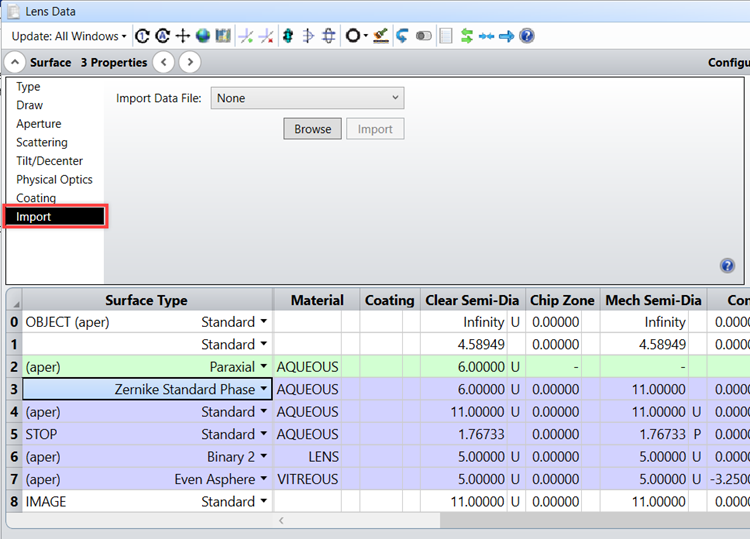Open the Paraxial surface type dropdown
The height and width of the screenshot is (539, 750).
click(264, 367)
